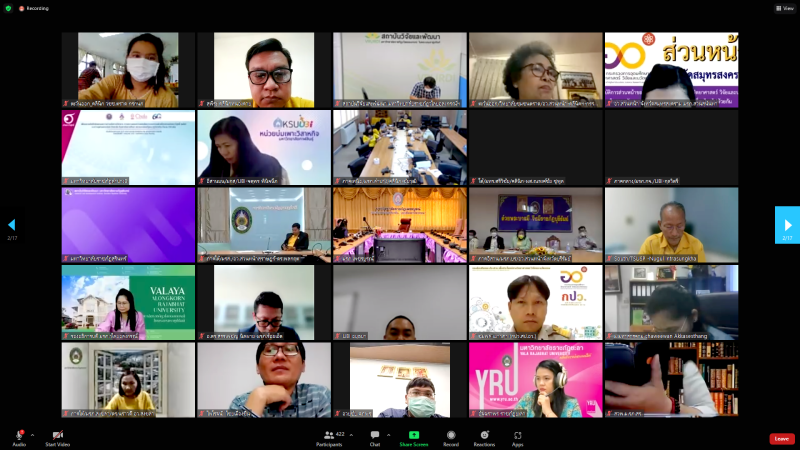Viewport: 800px width, 450px height.
Task: Click the Audio microphone icon
Action: click(19, 435)
